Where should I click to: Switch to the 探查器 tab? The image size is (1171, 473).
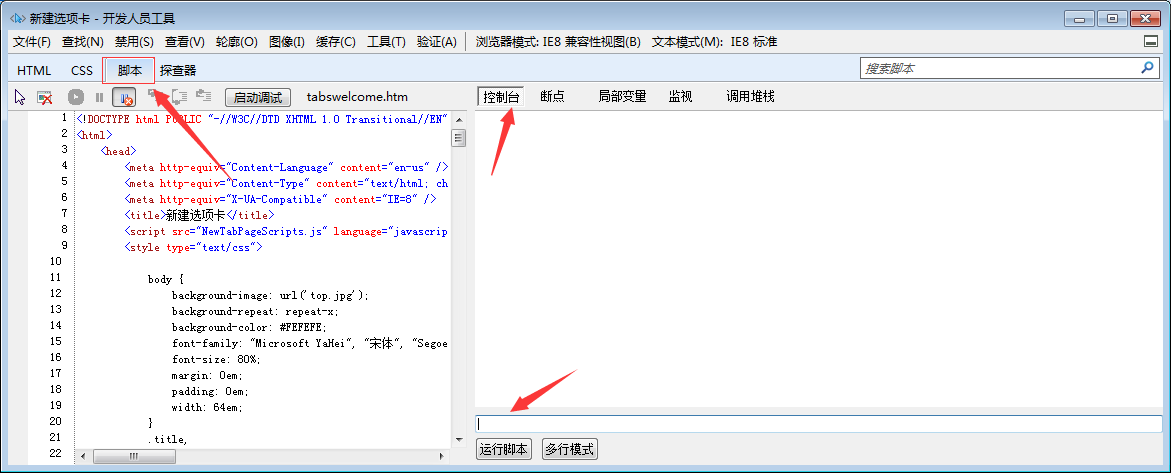click(178, 70)
